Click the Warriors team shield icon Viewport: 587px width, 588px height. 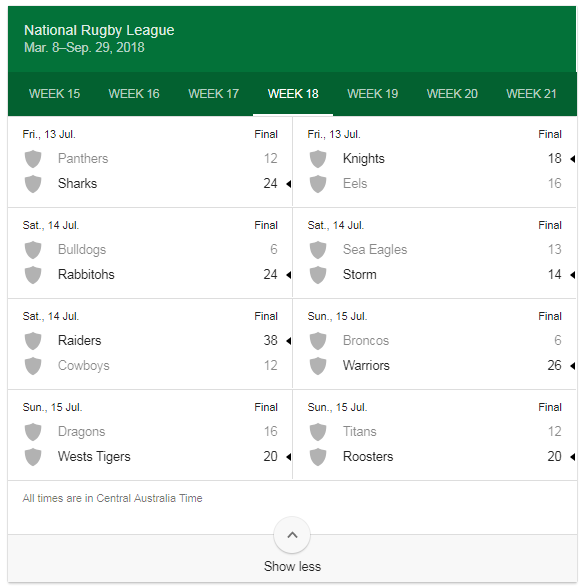(x=318, y=366)
